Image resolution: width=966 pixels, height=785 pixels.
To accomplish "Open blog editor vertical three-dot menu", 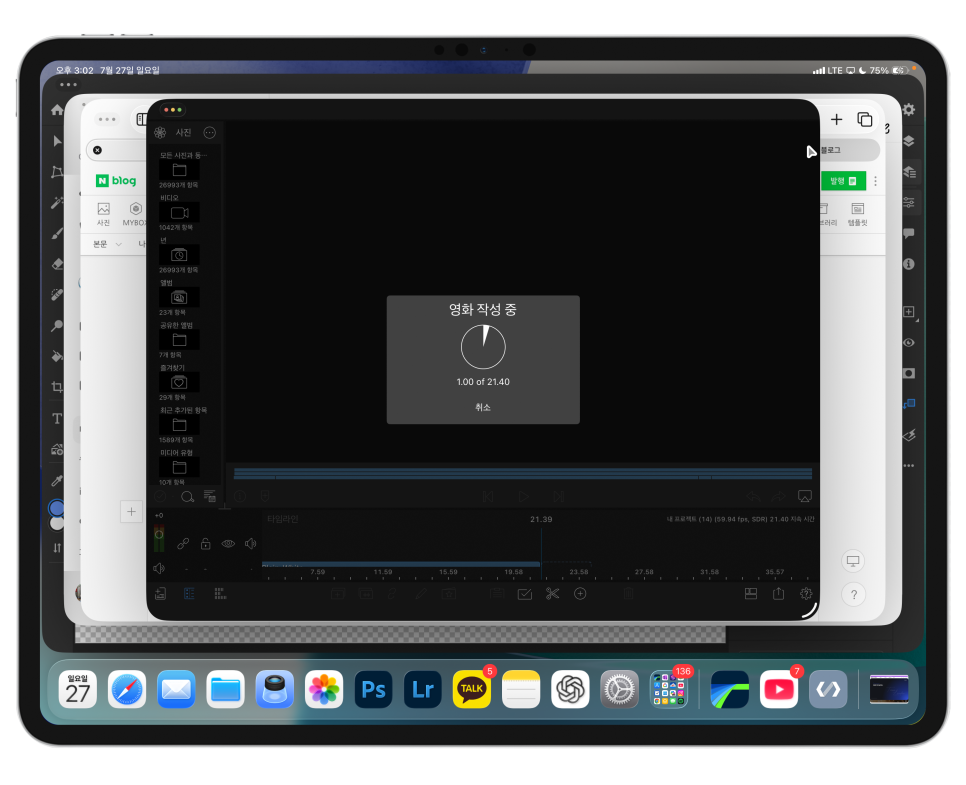I will click(x=875, y=181).
